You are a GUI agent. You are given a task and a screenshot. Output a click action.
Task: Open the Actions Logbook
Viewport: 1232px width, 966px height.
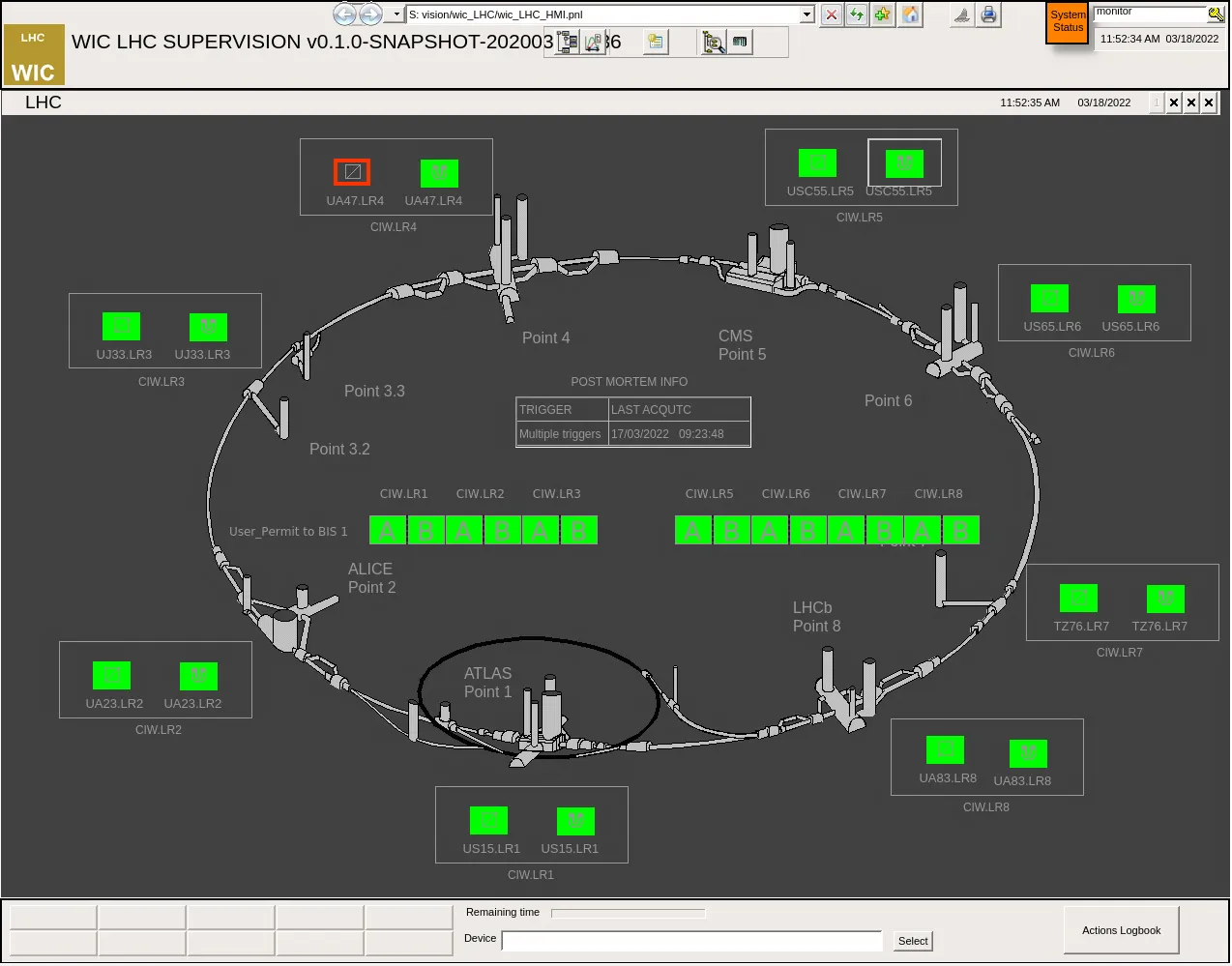pyautogui.click(x=1121, y=930)
